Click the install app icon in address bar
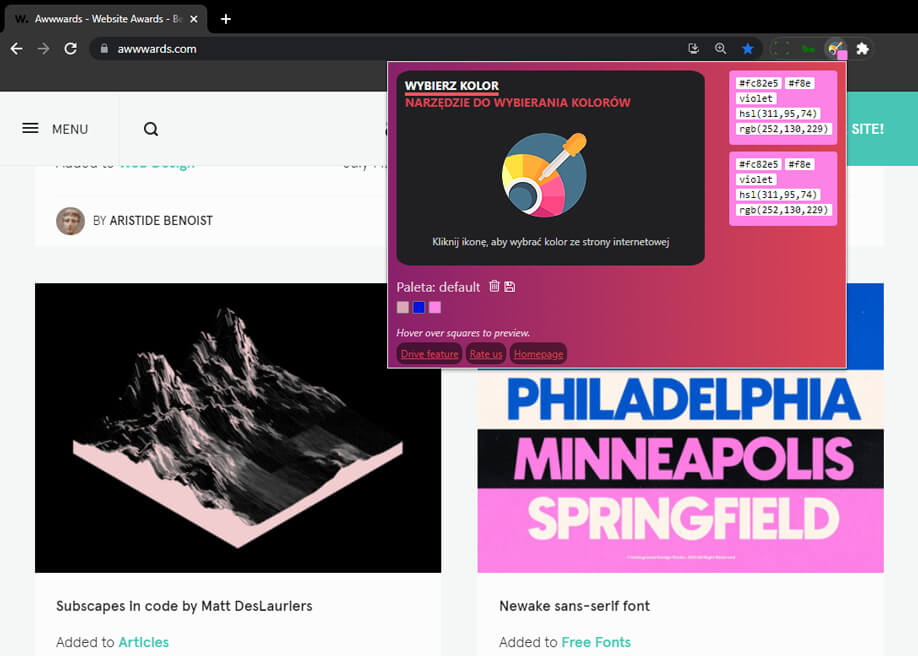 coord(694,49)
